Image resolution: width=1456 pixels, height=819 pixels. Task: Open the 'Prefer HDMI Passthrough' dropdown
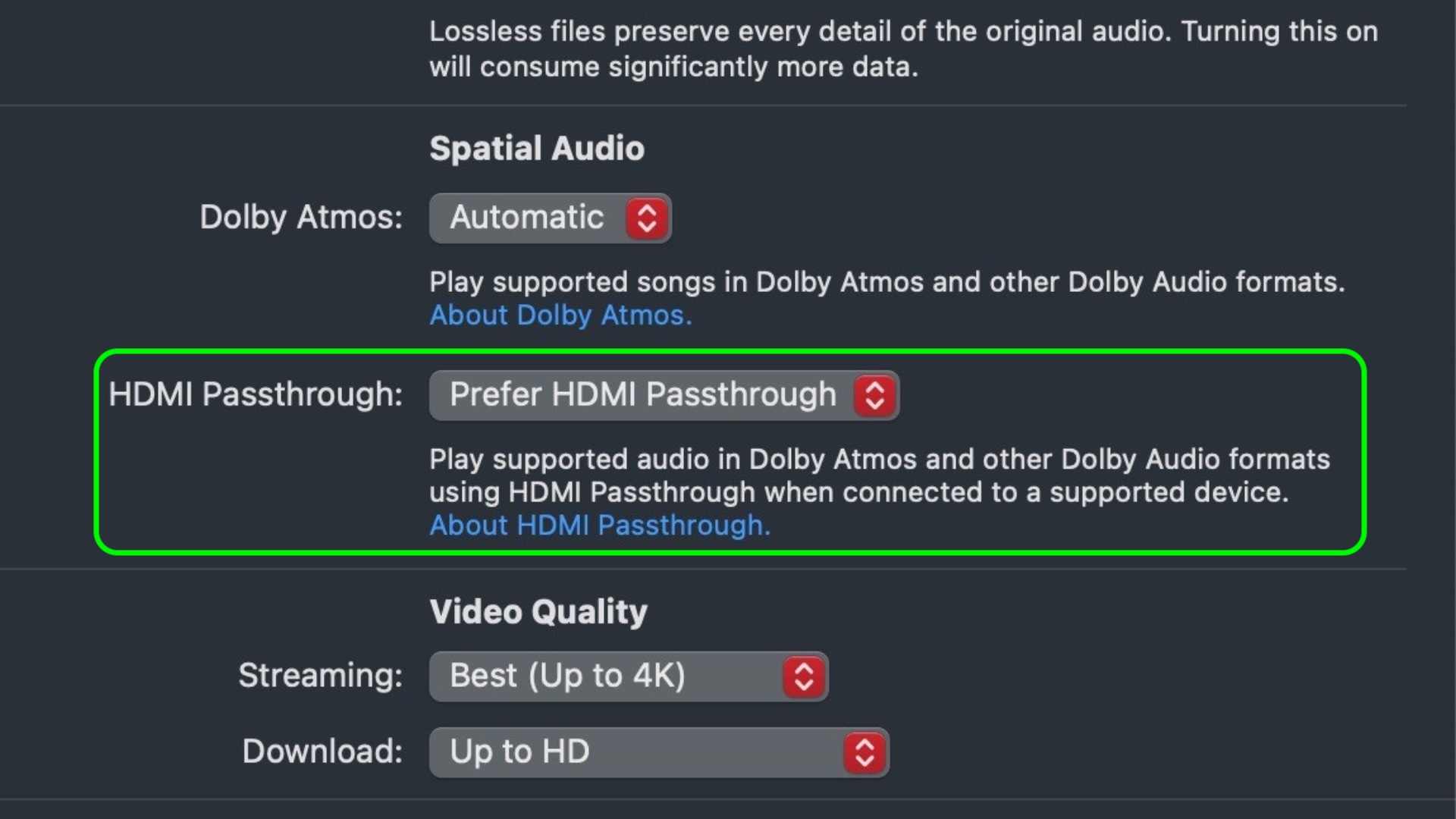pyautogui.click(x=642, y=395)
